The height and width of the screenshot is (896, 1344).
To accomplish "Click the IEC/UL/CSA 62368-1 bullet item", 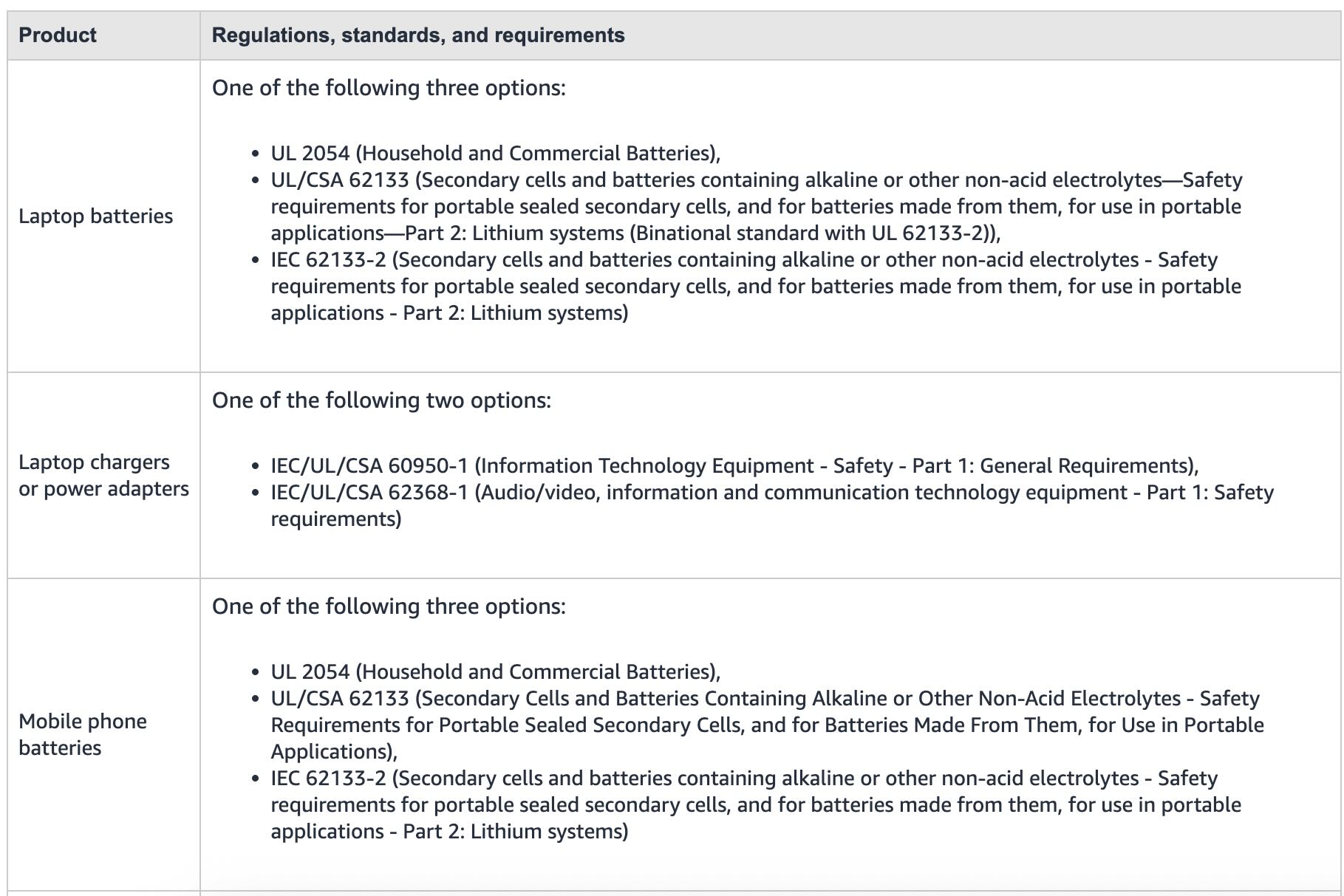I will [369, 493].
